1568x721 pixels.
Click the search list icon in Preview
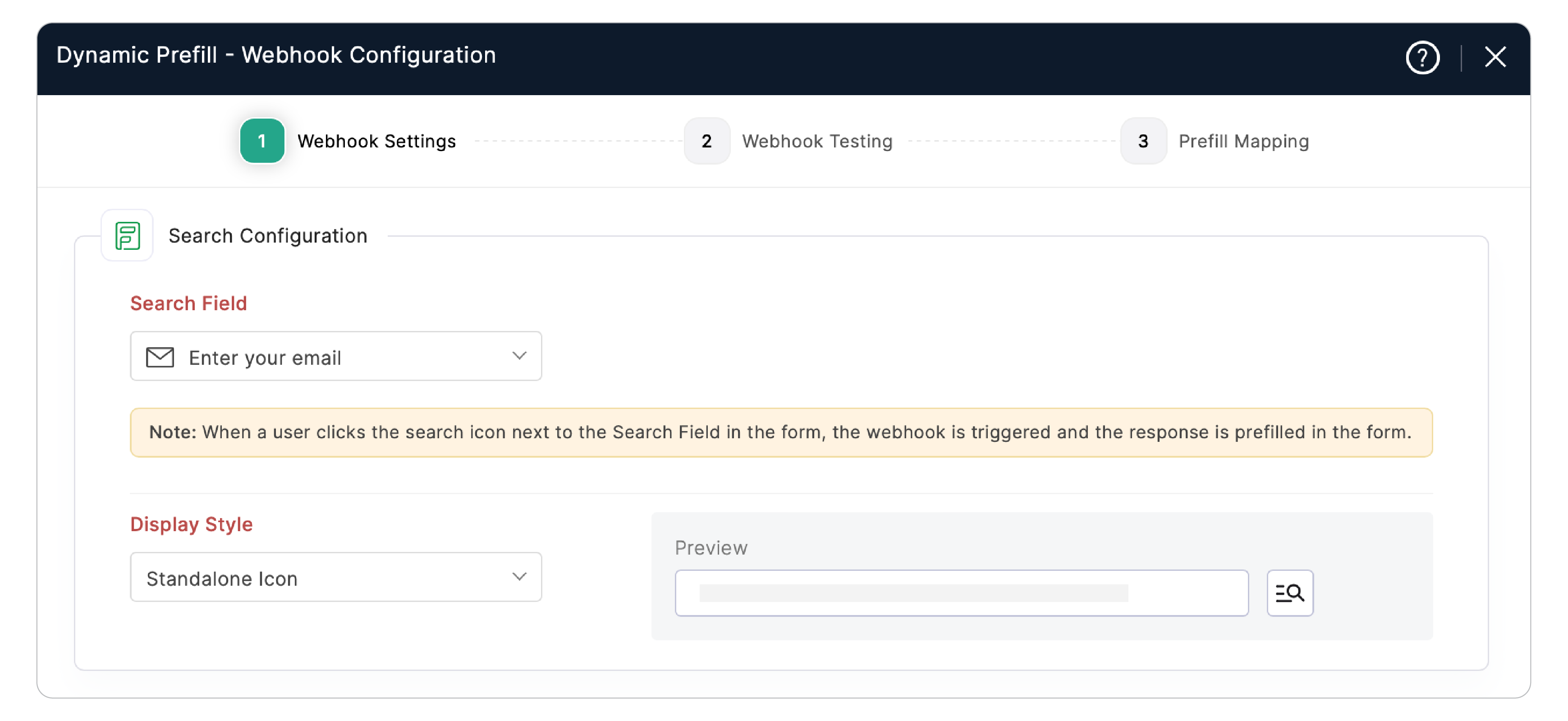(1290, 592)
